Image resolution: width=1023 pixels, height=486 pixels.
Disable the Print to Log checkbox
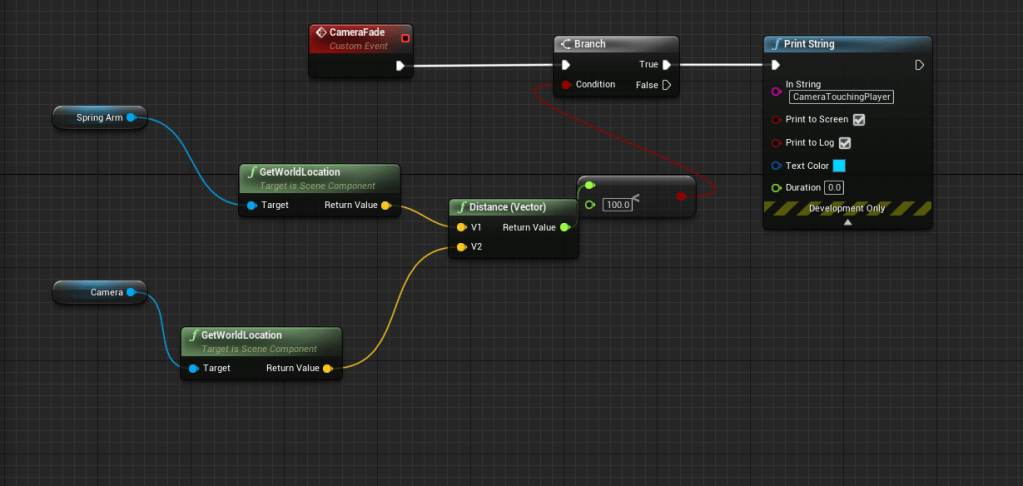[x=844, y=143]
